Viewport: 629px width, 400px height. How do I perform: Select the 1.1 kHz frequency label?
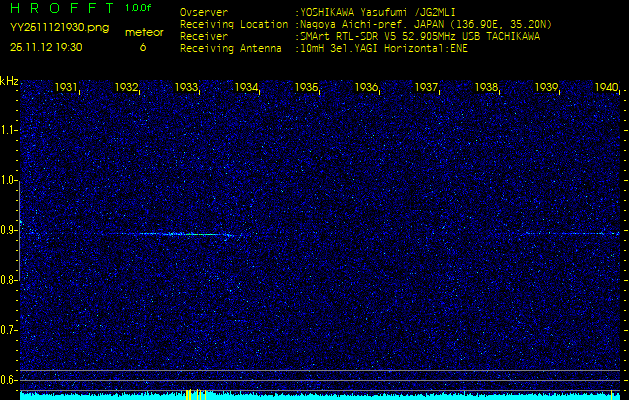(9, 130)
